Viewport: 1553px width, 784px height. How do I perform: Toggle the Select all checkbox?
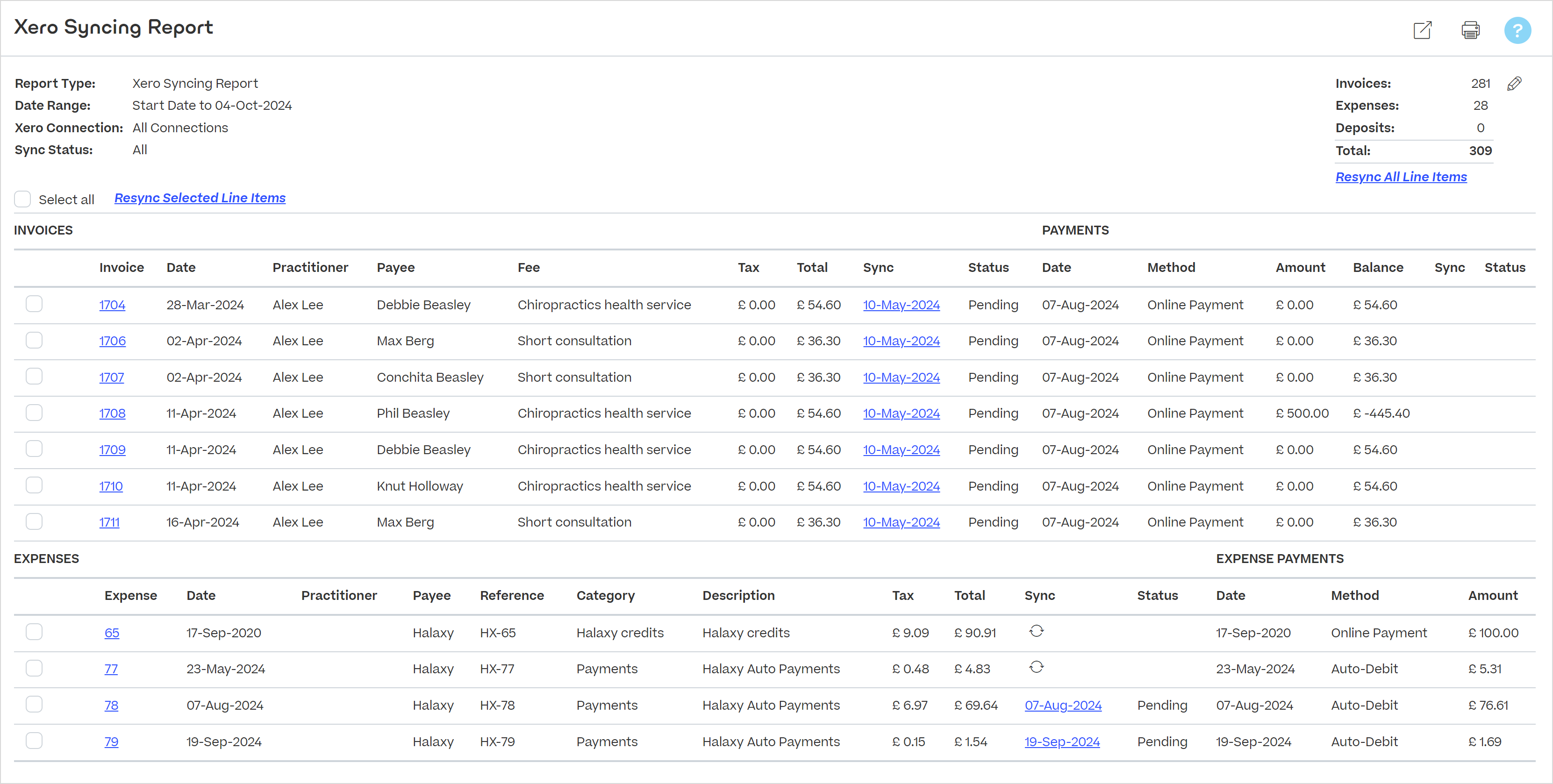point(22,199)
